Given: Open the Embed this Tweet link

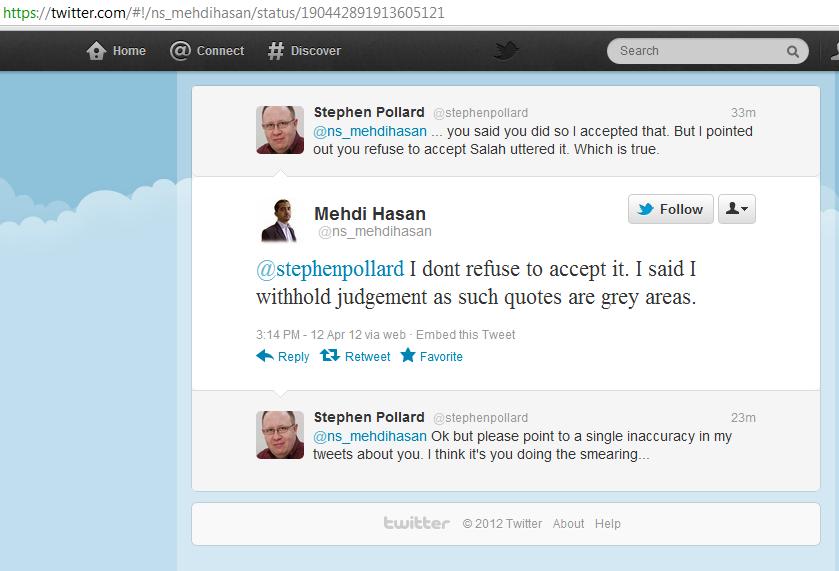Looking at the screenshot, I should (x=466, y=335).
